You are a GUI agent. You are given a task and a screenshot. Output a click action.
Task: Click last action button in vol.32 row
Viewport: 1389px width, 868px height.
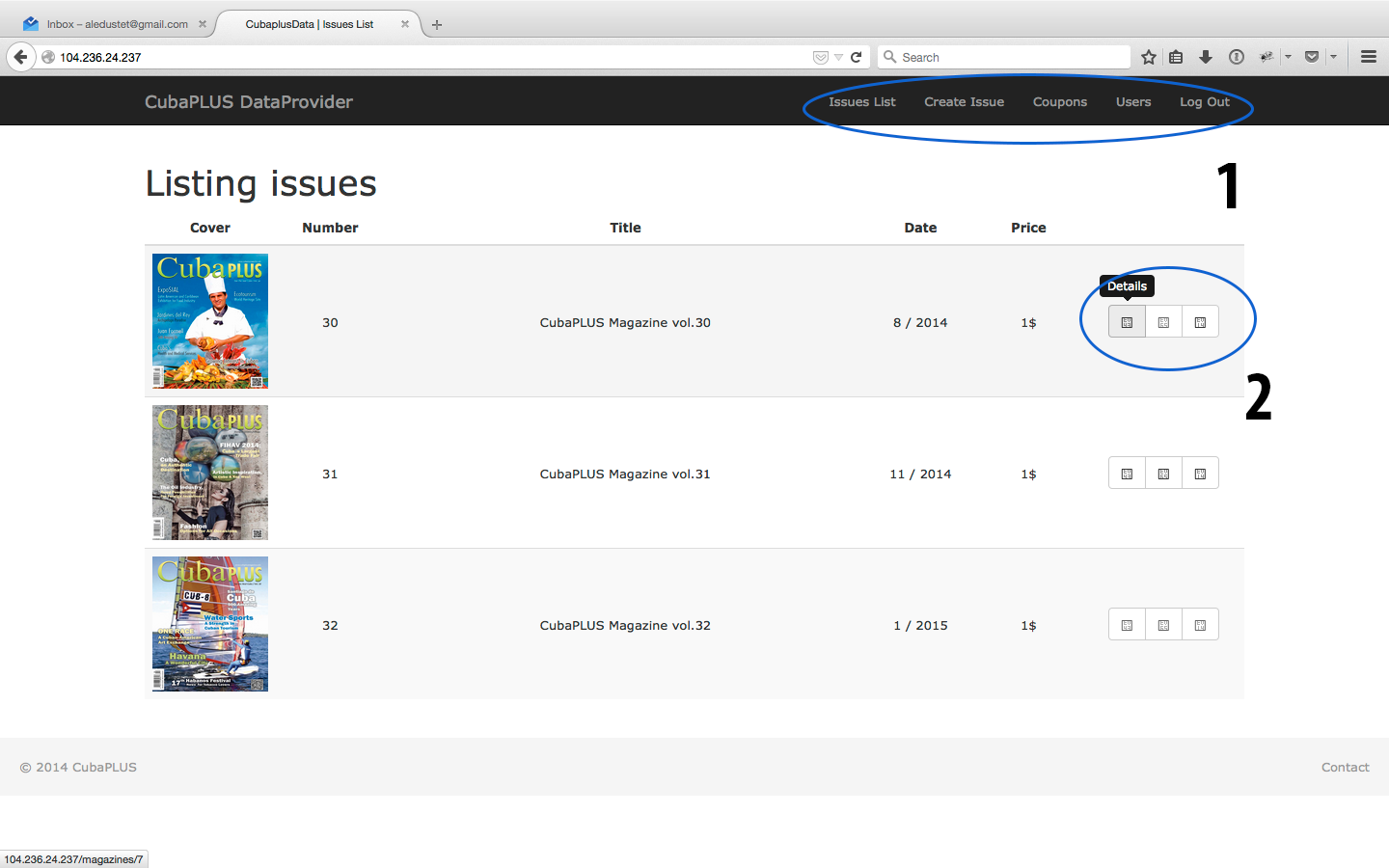pos(1200,625)
